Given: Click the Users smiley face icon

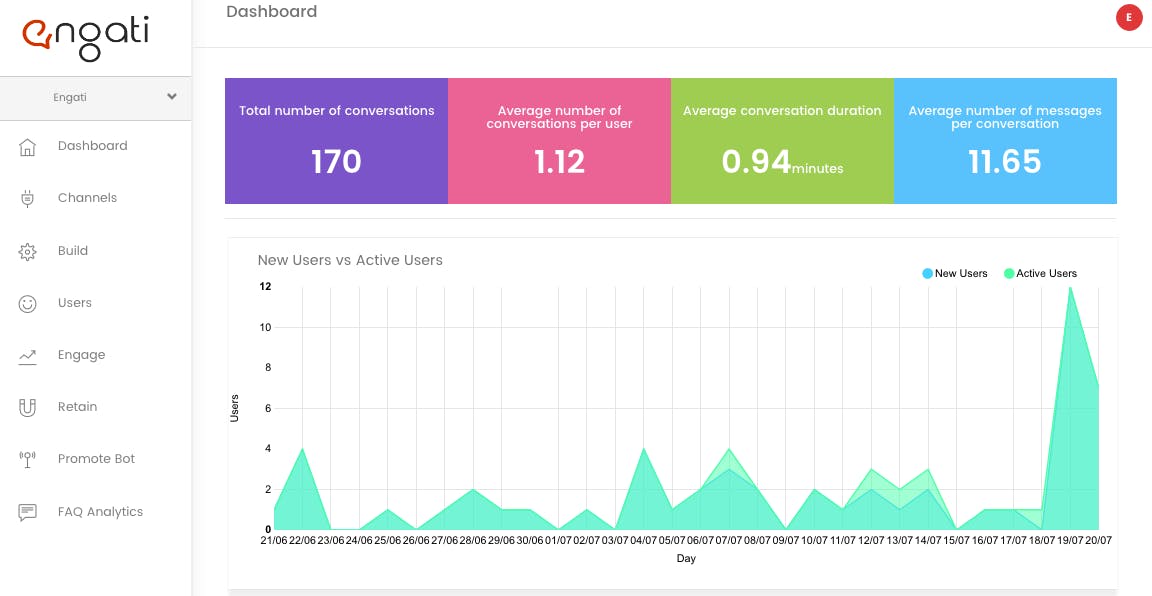Looking at the screenshot, I should tap(27, 304).
